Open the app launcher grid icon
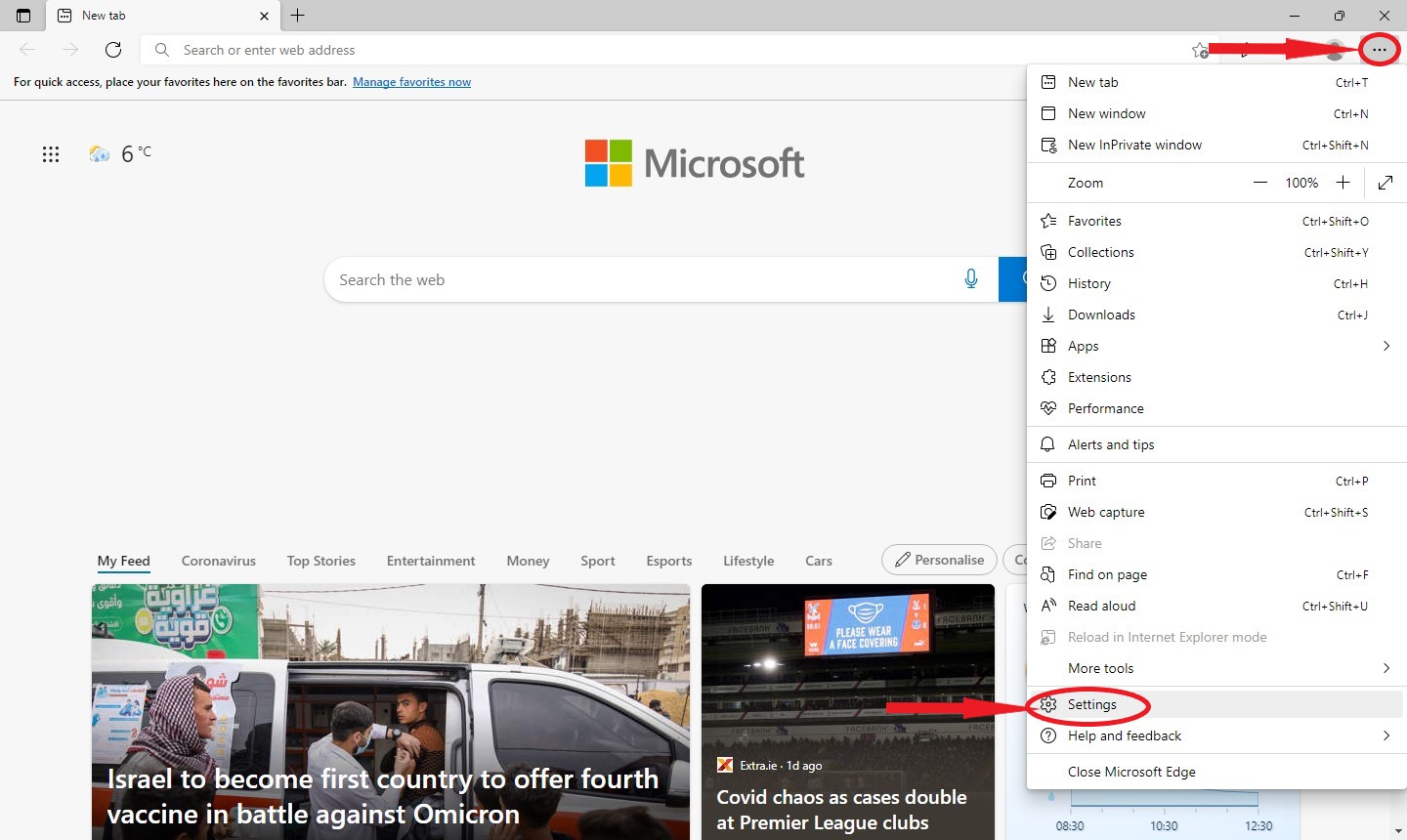 51,154
